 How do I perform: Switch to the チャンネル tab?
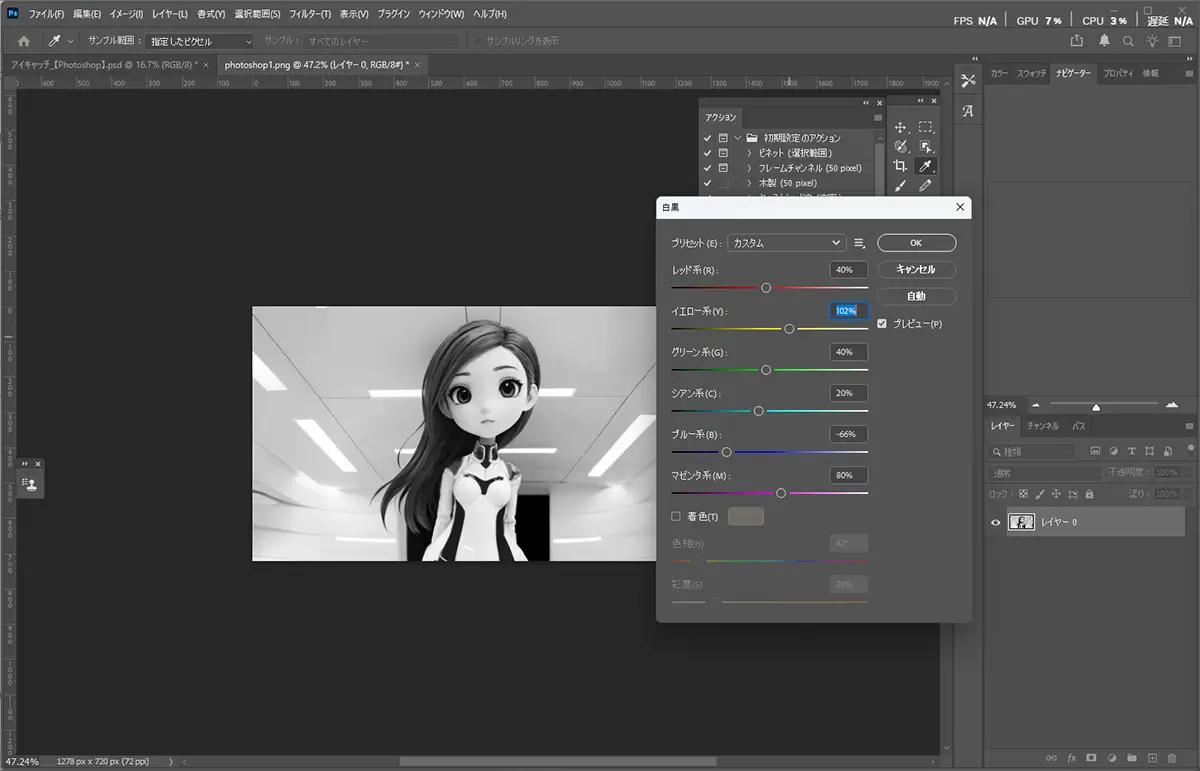point(1042,426)
